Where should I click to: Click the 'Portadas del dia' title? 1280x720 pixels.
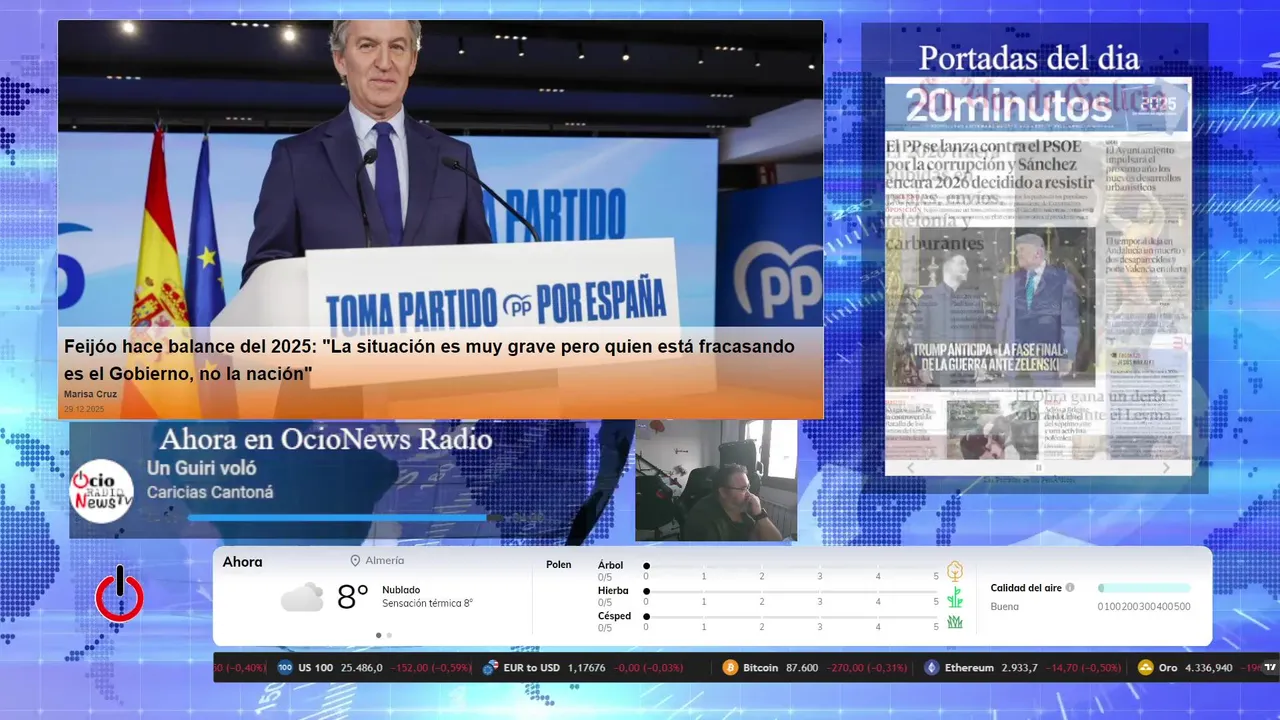1029,58
